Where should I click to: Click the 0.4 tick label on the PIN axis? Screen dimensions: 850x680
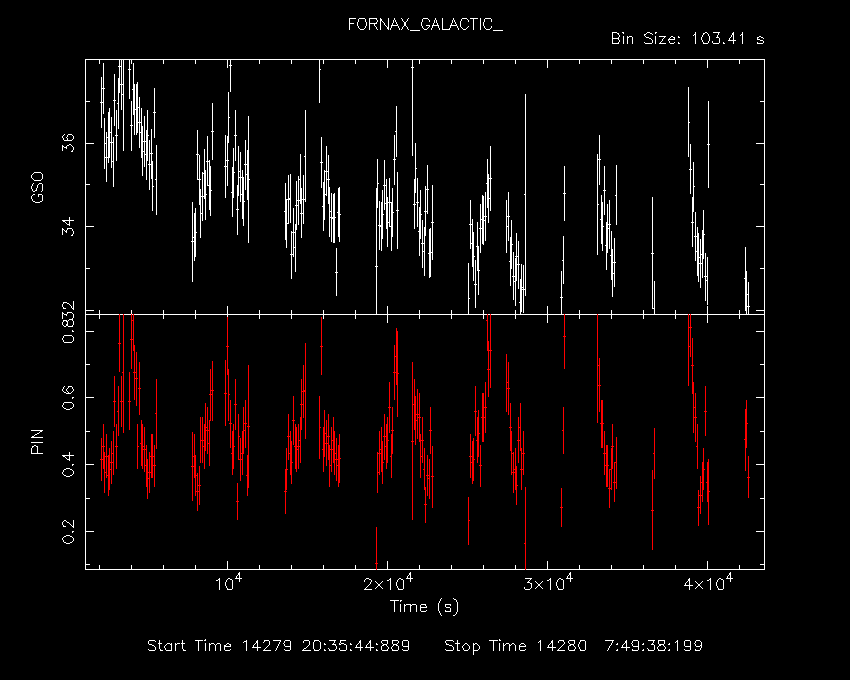click(68, 464)
